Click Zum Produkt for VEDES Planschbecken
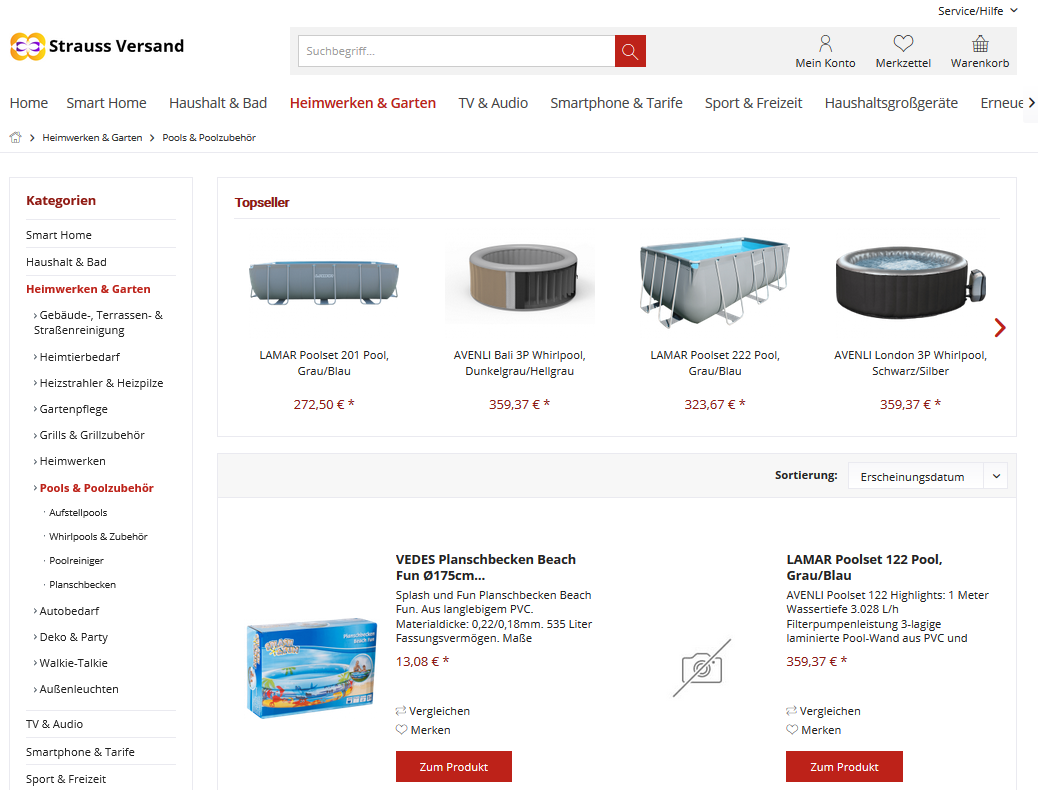The width and height of the screenshot is (1038, 790). [453, 766]
